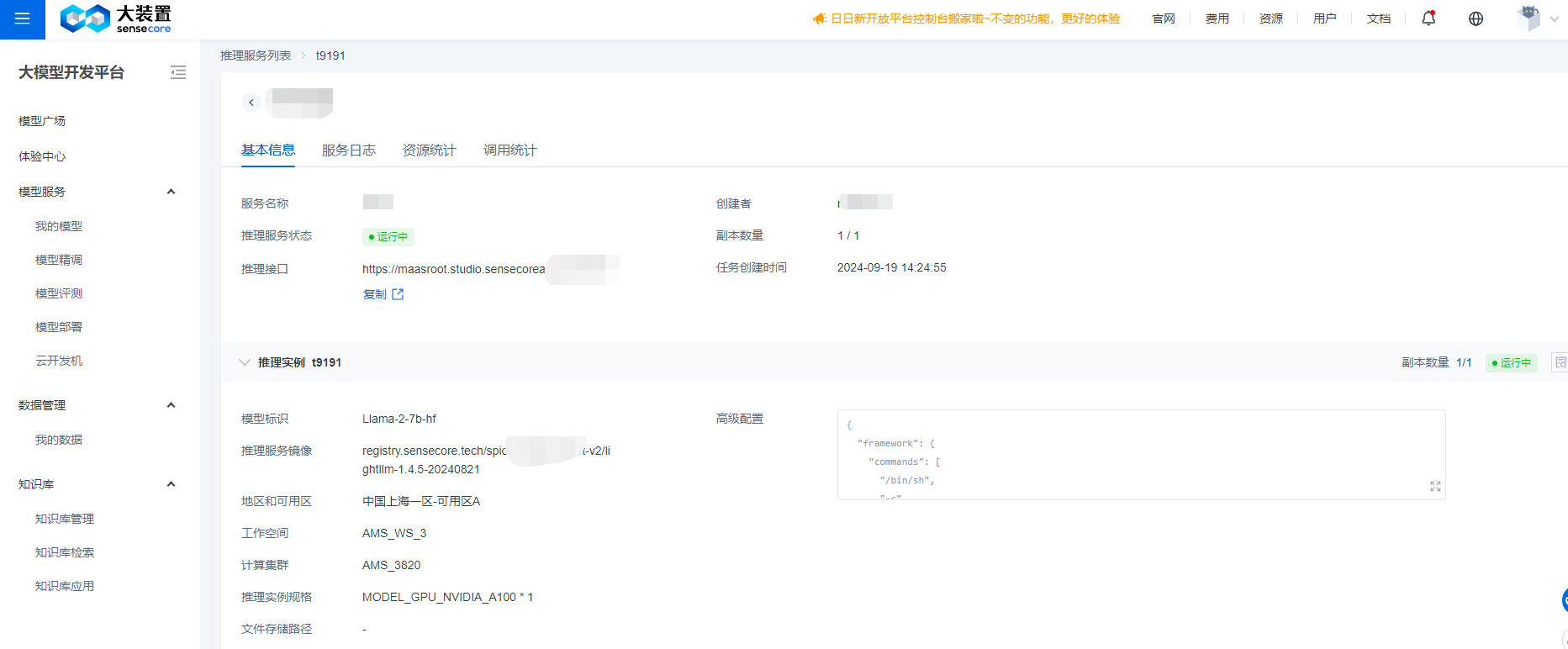Viewport: 1568px width, 649px height.
Task: Expand the 高级配置 code box fullscreen
Action: tap(1435, 487)
